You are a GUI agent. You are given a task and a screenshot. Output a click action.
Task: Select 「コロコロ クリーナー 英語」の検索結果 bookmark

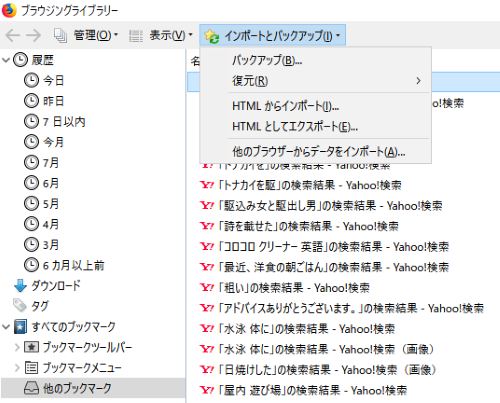[x=333, y=247]
